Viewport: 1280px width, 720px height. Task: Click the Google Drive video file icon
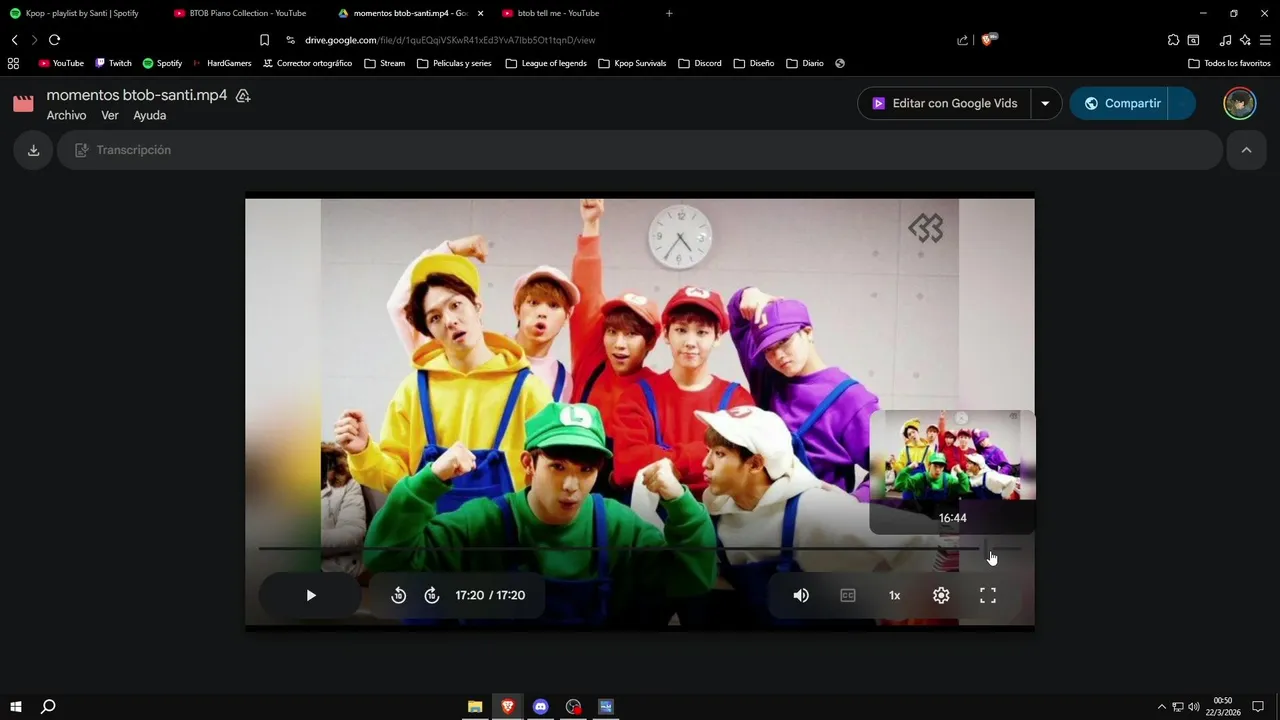23,103
